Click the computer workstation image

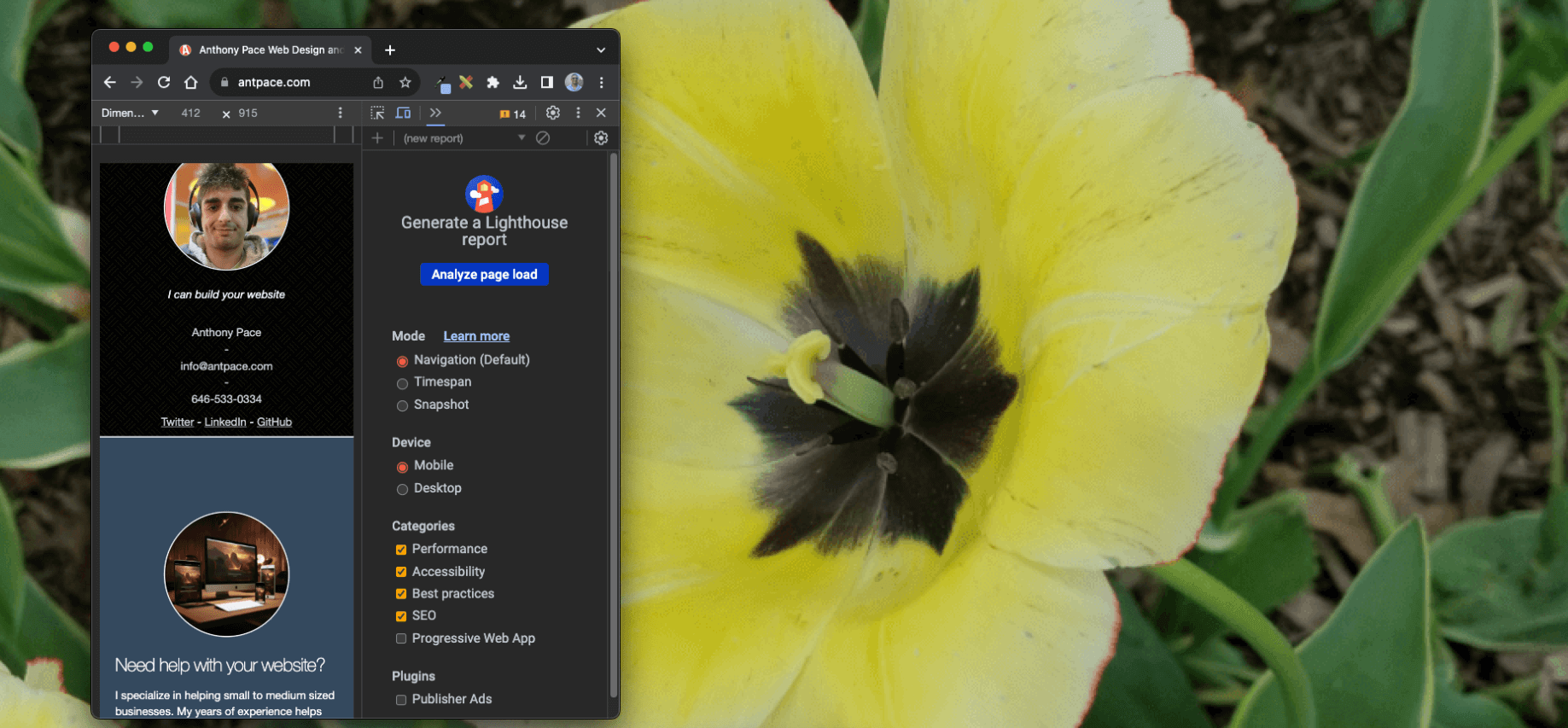pyautogui.click(x=226, y=574)
